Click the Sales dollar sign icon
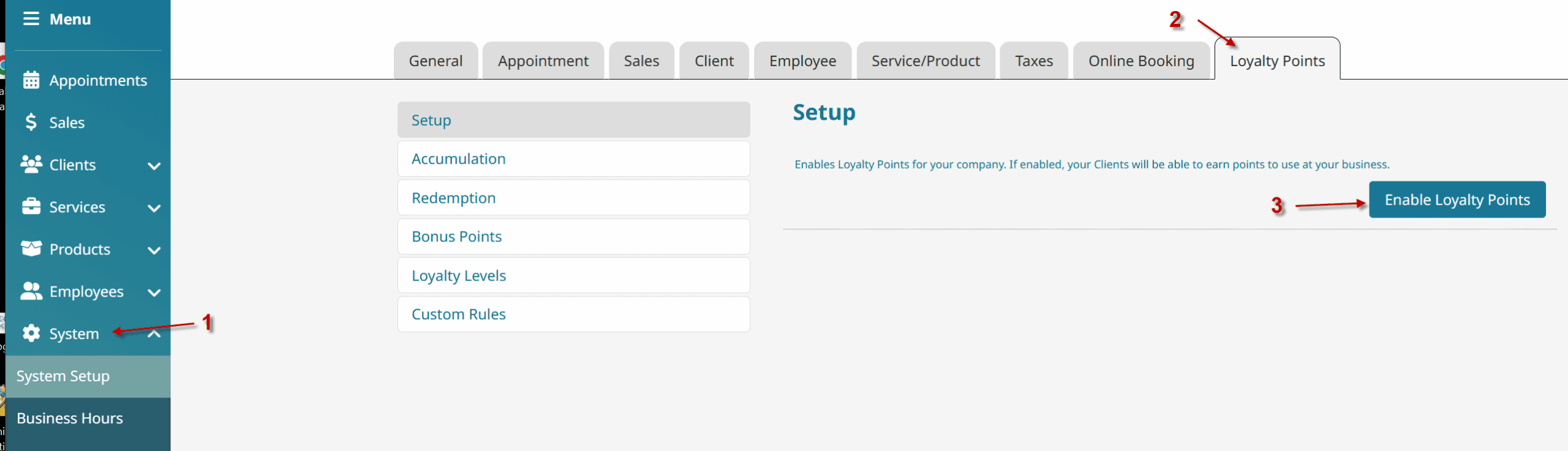Viewport: 1568px width, 451px height. 31,123
